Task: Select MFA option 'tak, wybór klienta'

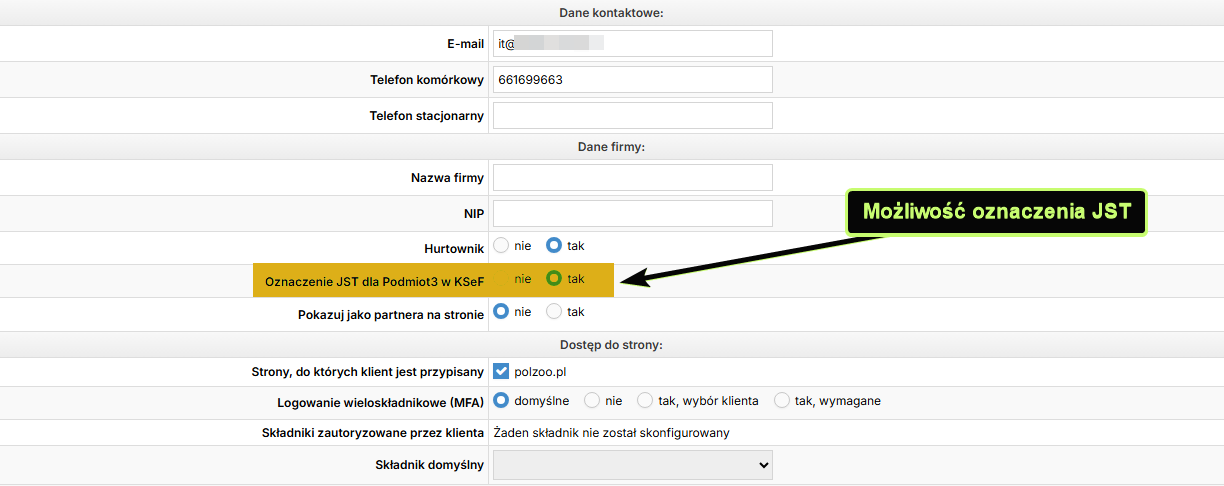Action: pos(645,401)
